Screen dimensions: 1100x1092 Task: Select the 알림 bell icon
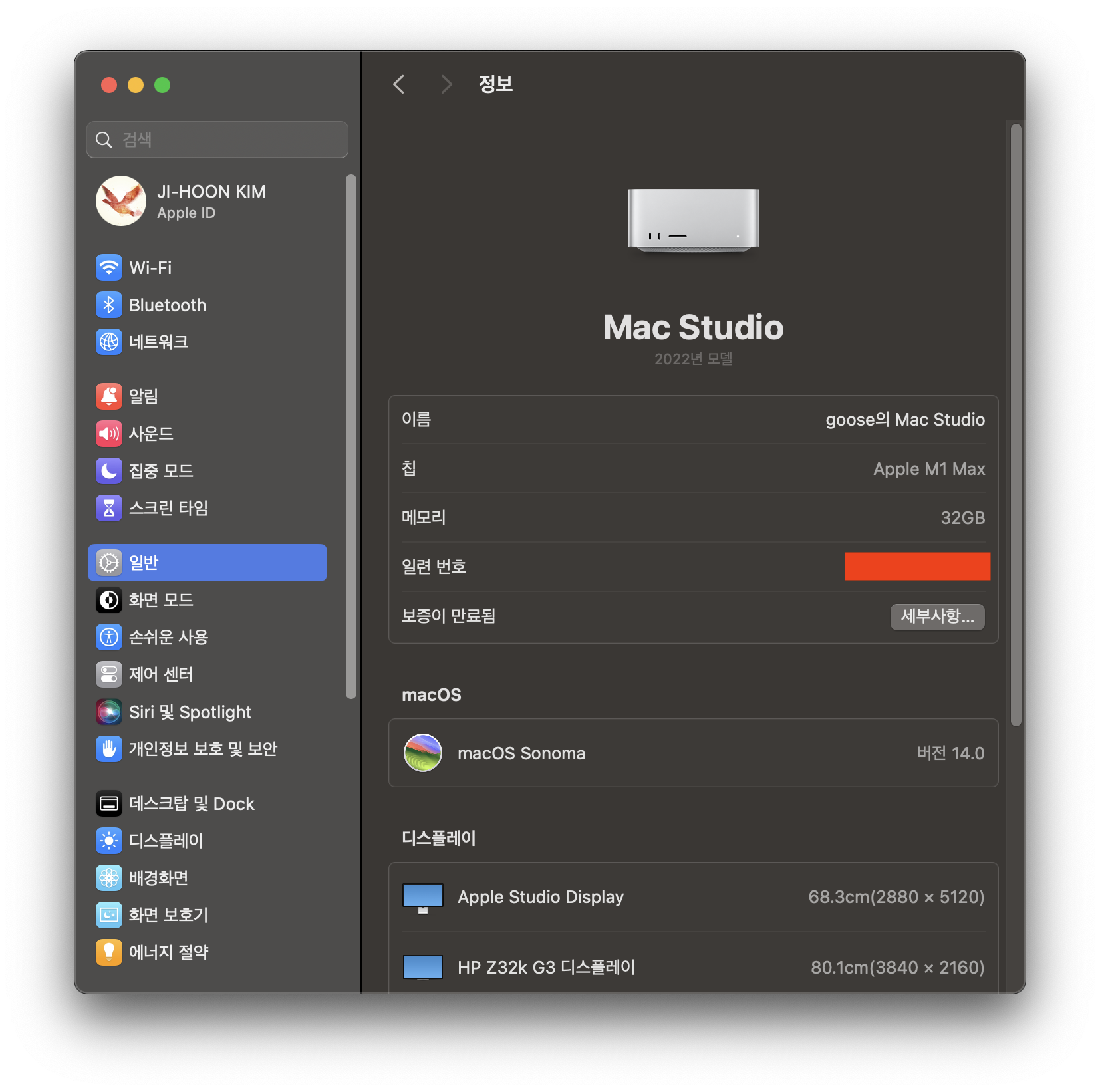109,396
